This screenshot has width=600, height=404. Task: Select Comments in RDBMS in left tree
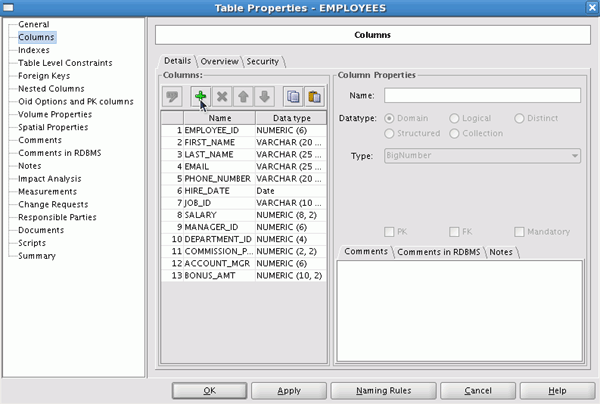pyautogui.click(x=60, y=153)
